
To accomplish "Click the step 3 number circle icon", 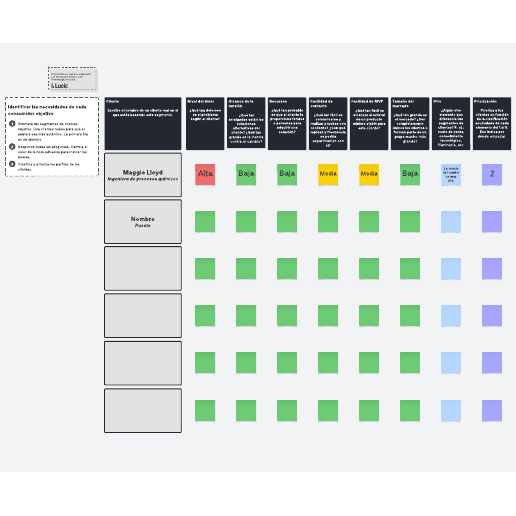I will point(12,164).
